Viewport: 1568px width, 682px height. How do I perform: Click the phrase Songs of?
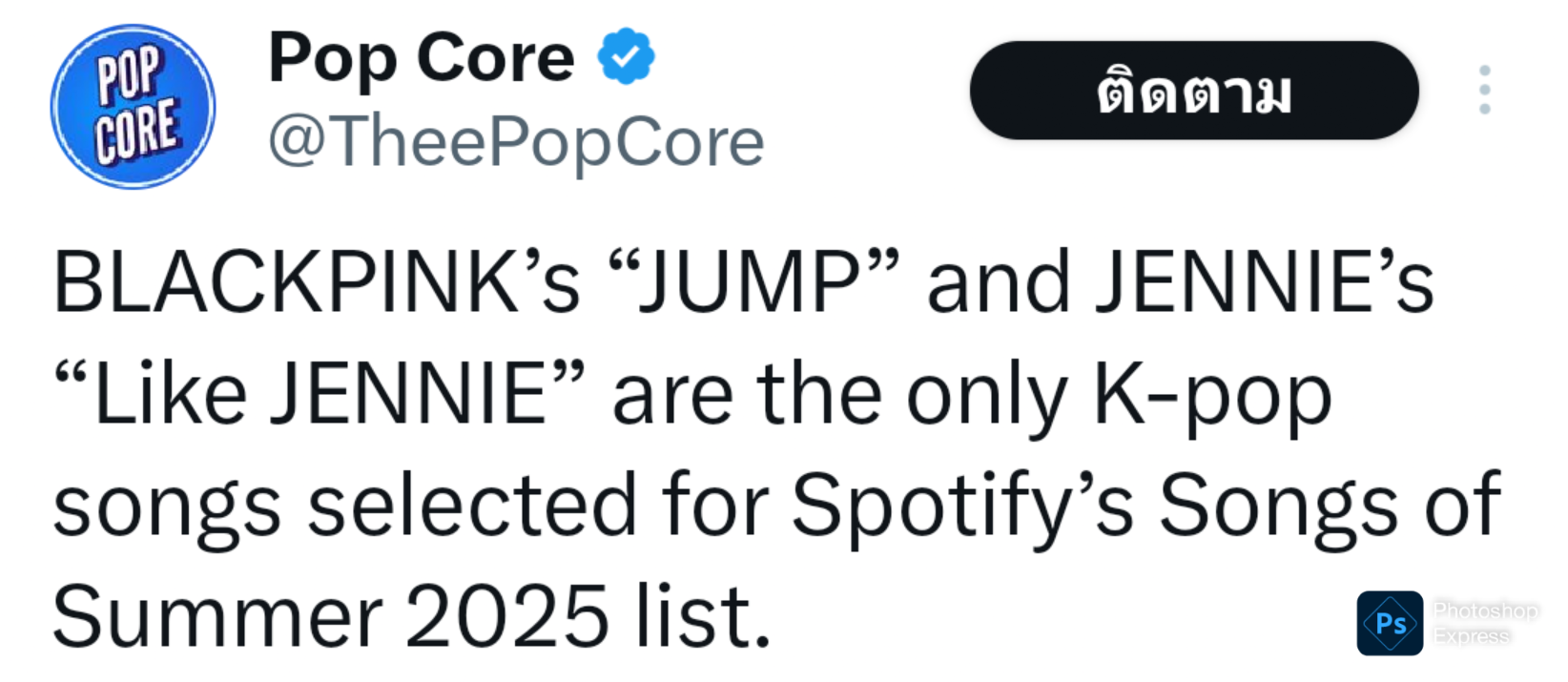pos(1331,509)
